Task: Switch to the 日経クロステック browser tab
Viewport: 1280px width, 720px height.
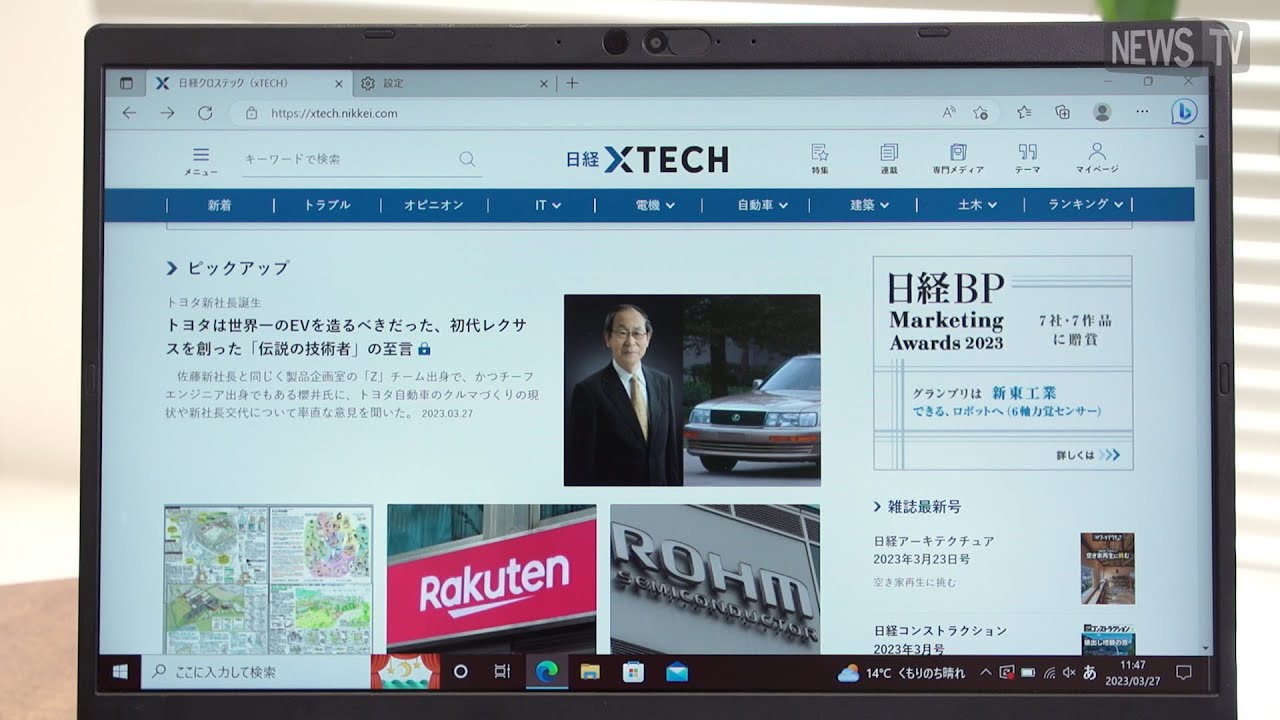Action: [247, 84]
